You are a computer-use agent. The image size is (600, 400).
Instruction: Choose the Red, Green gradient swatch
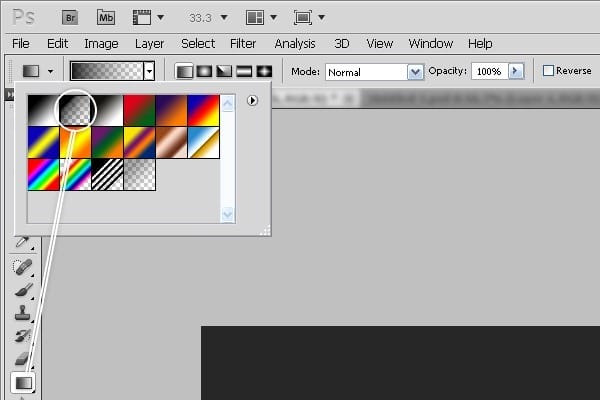tap(139, 110)
